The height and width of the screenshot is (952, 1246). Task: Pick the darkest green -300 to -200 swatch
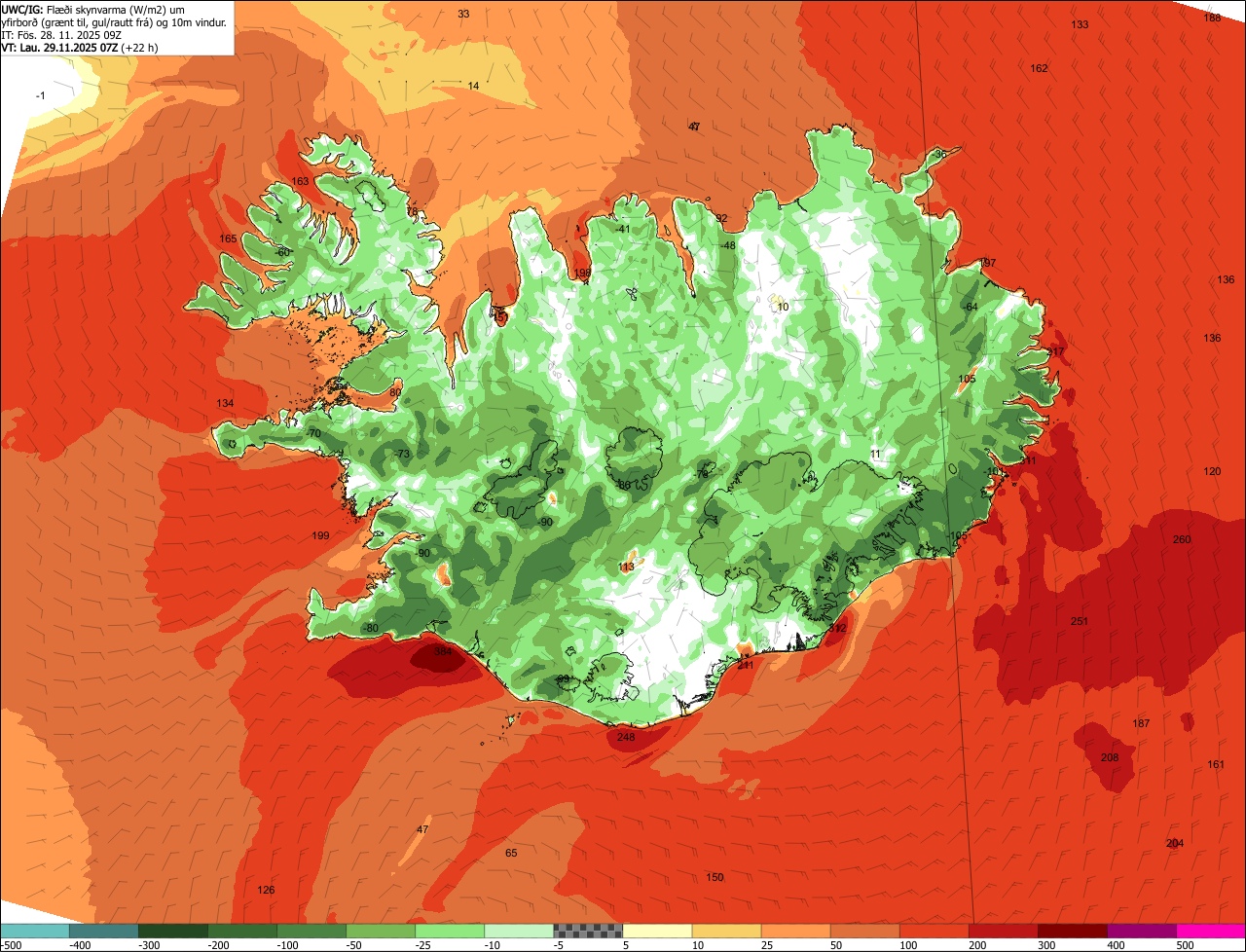click(x=172, y=931)
